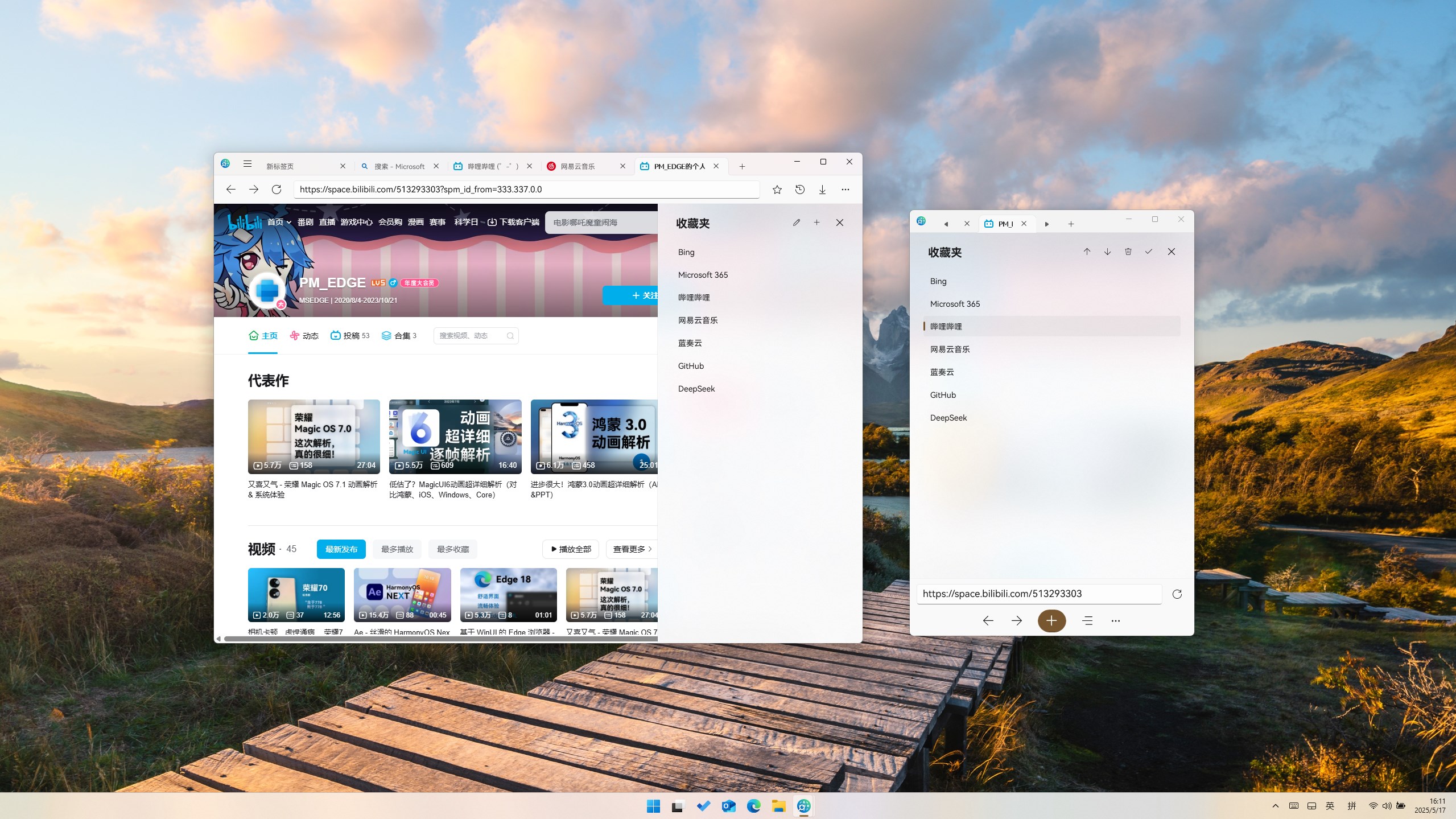Go back in the large browser toolbar
Viewport: 1456px width, 819px height.
pyautogui.click(x=230, y=190)
